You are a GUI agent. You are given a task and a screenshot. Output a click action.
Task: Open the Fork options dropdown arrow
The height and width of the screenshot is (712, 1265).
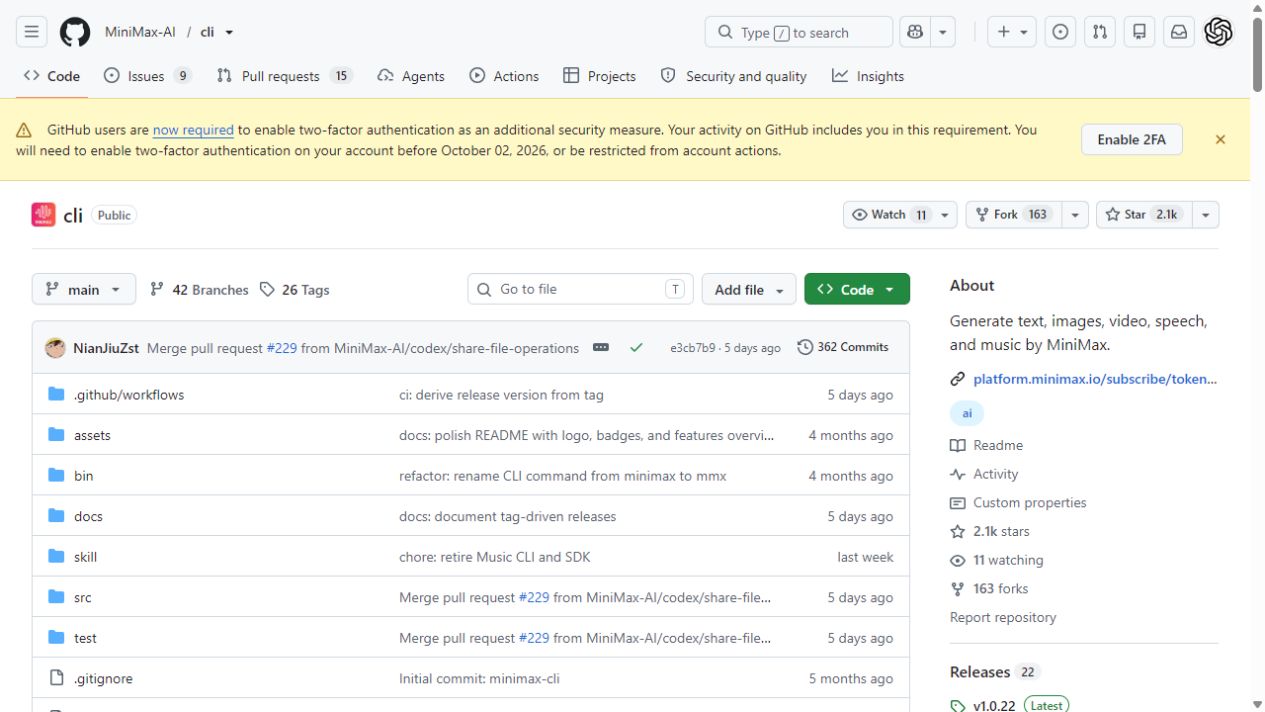pyautogui.click(x=1075, y=215)
